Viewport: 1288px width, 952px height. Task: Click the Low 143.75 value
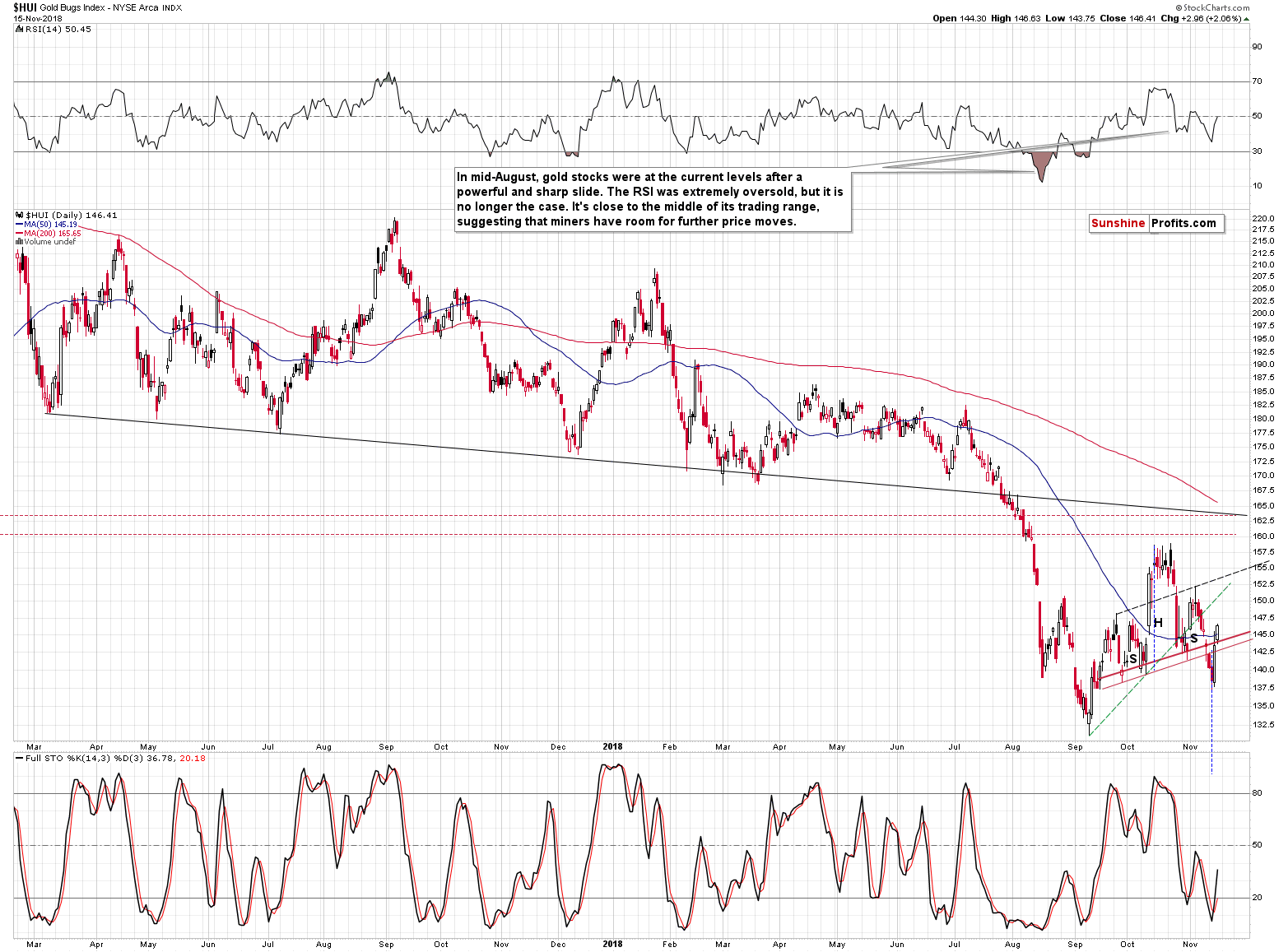click(x=1070, y=18)
